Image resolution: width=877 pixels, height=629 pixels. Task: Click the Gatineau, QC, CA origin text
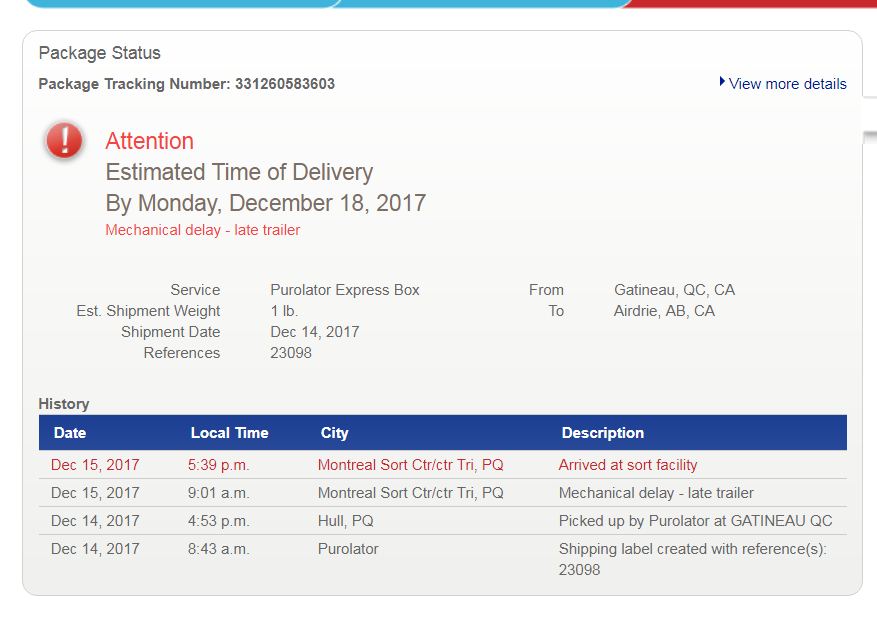(x=675, y=290)
